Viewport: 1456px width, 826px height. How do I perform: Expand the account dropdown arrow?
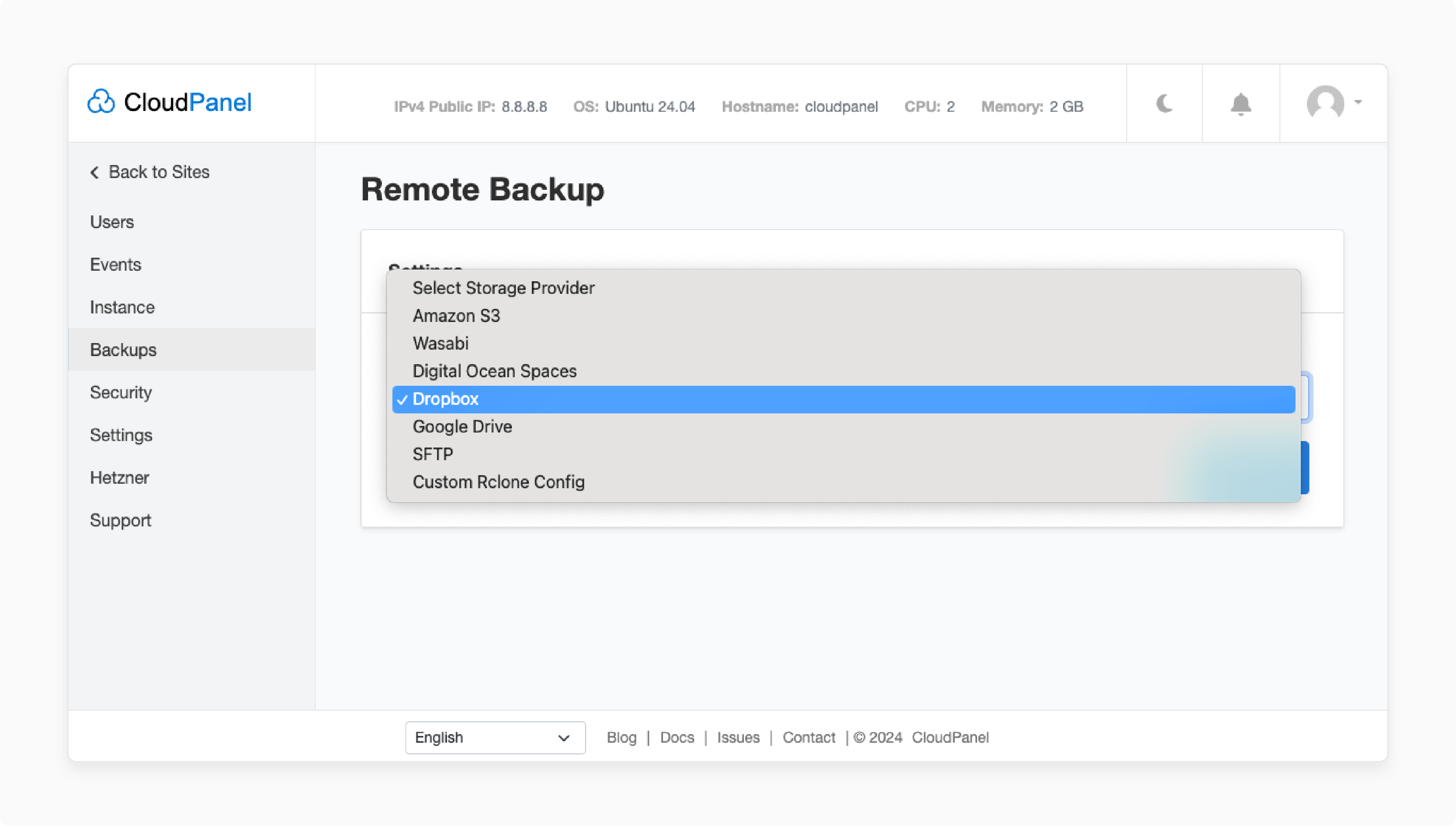(x=1358, y=102)
